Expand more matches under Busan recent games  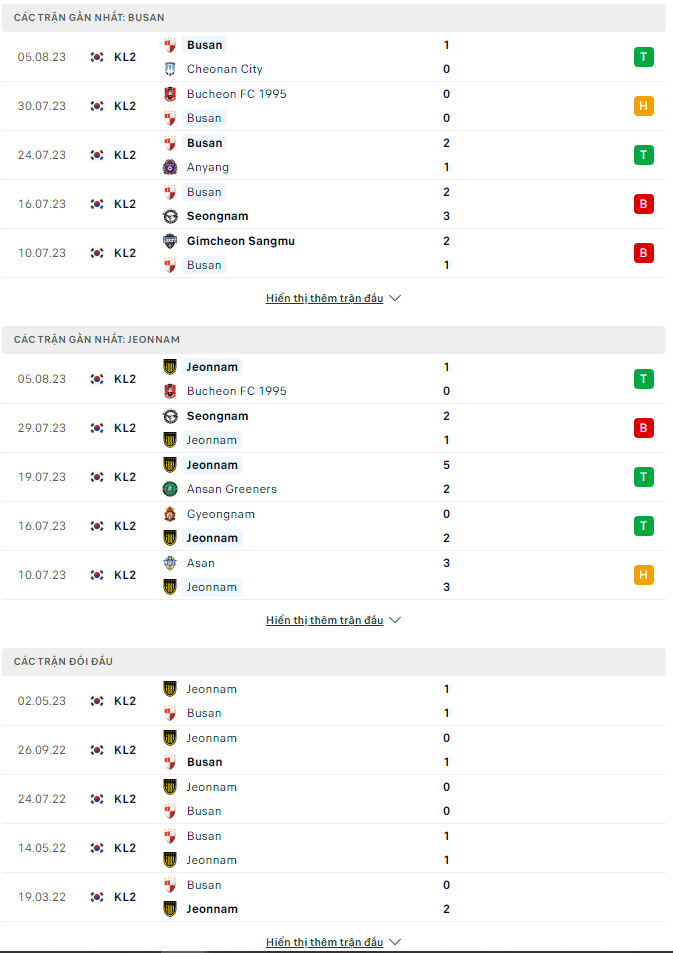(x=333, y=298)
